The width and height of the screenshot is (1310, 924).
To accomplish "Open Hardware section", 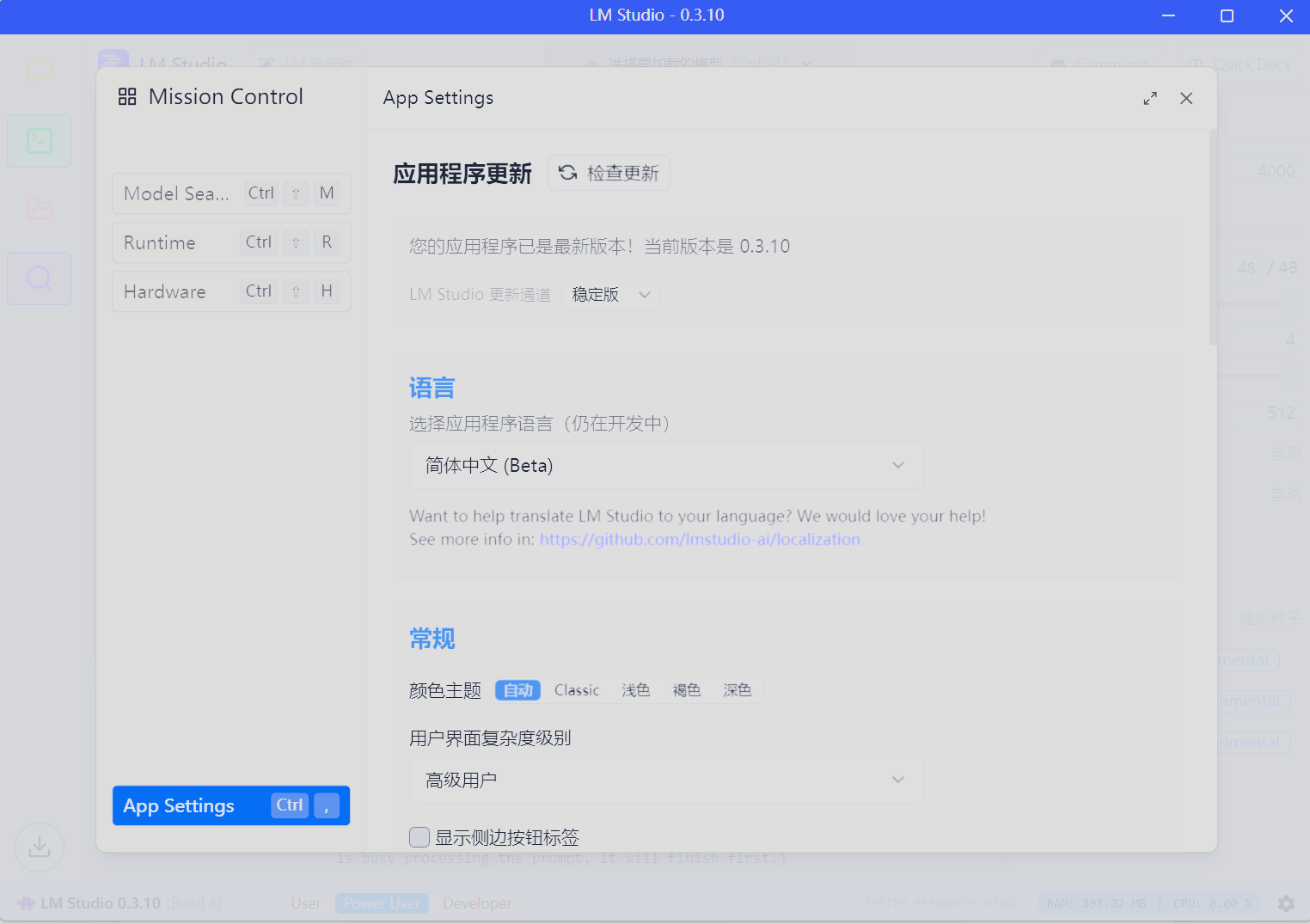I will (x=231, y=291).
